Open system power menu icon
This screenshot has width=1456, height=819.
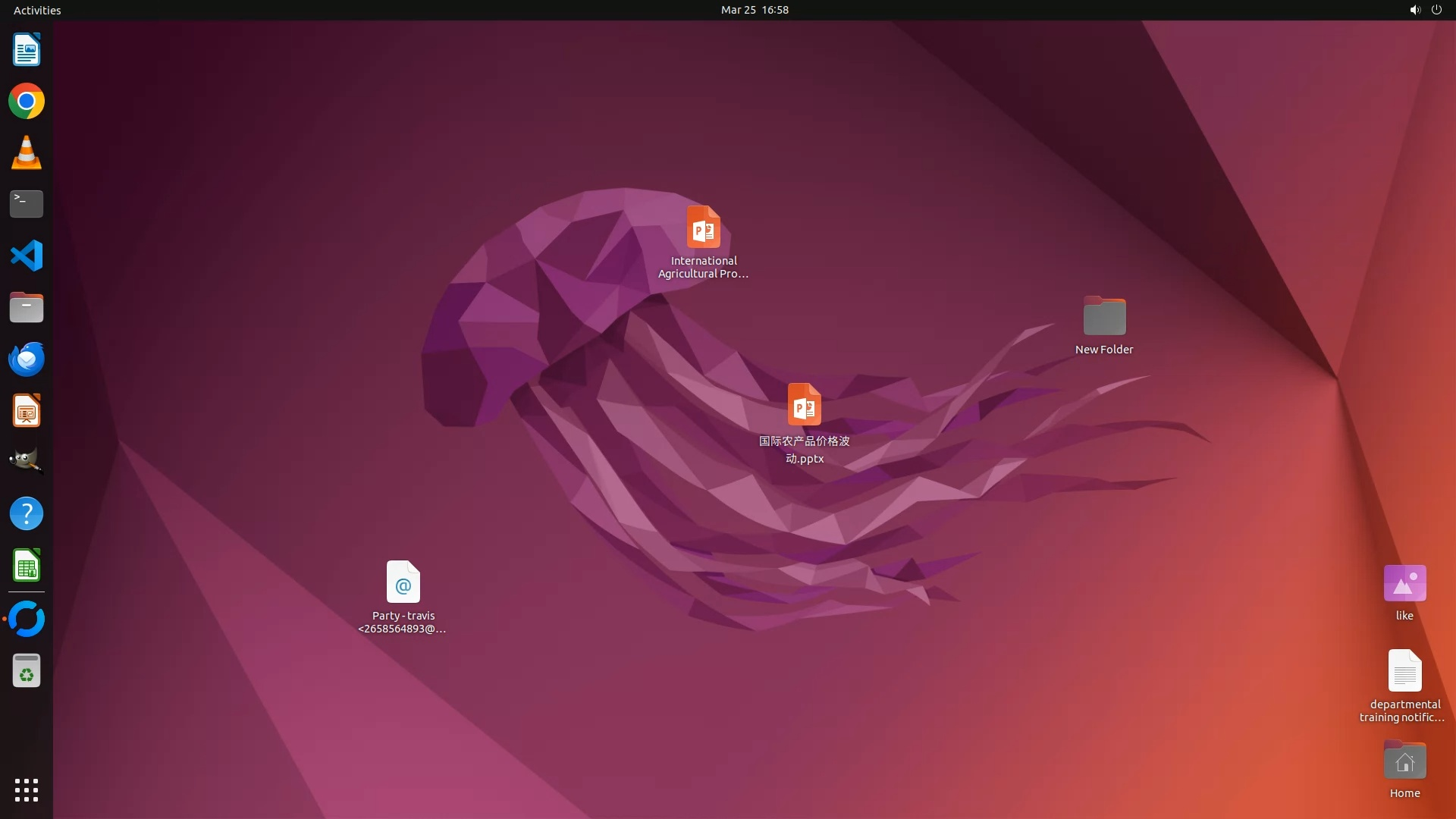point(1436,10)
